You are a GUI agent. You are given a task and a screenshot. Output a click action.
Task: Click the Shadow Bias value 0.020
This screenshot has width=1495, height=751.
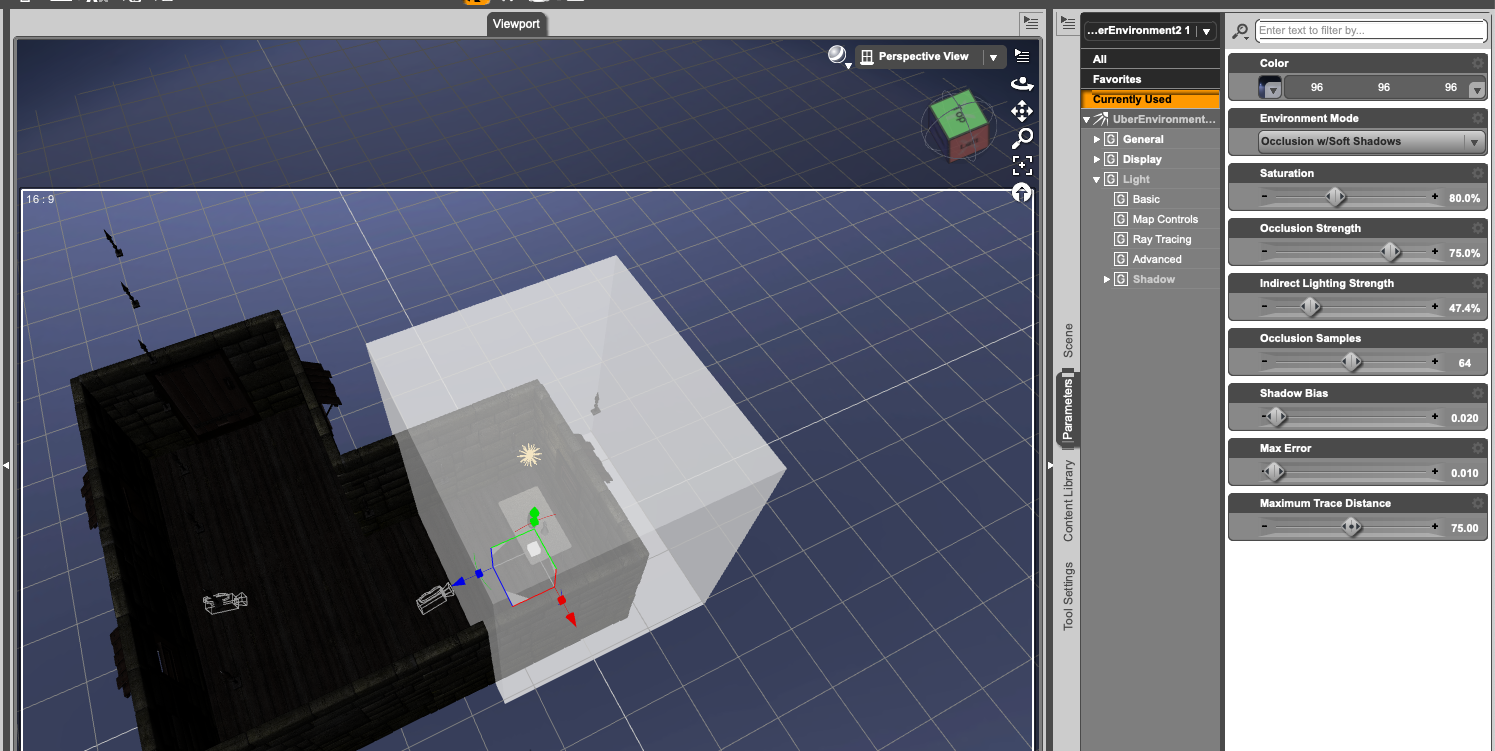(1464, 418)
